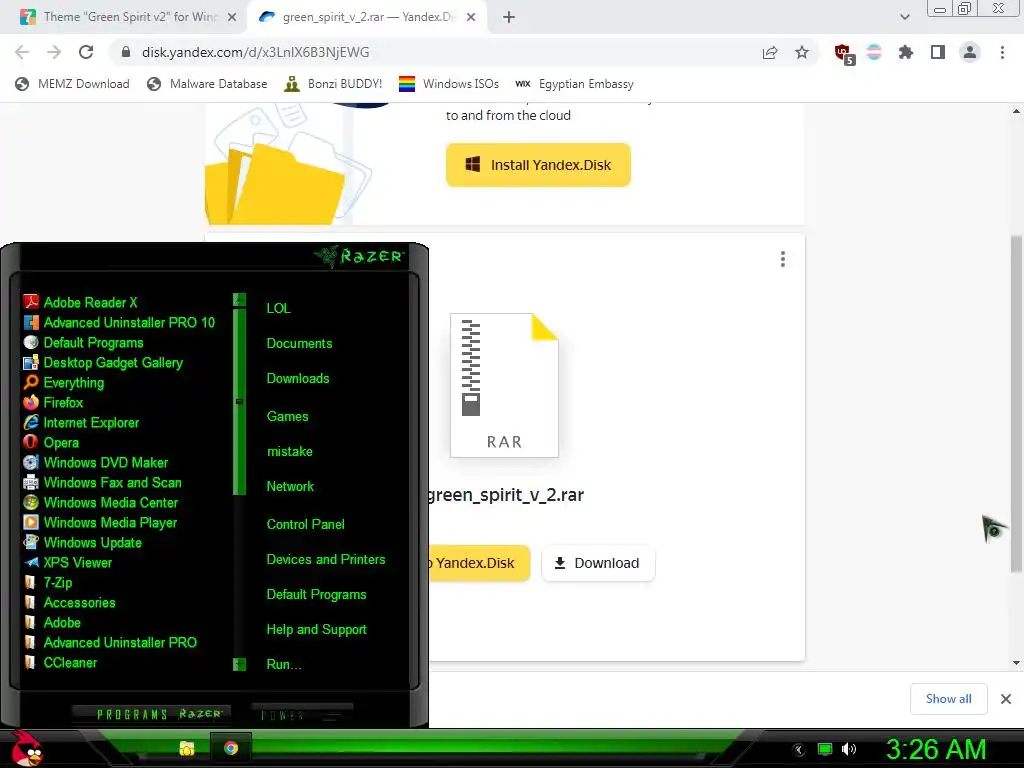Reload the current page

(x=86, y=52)
